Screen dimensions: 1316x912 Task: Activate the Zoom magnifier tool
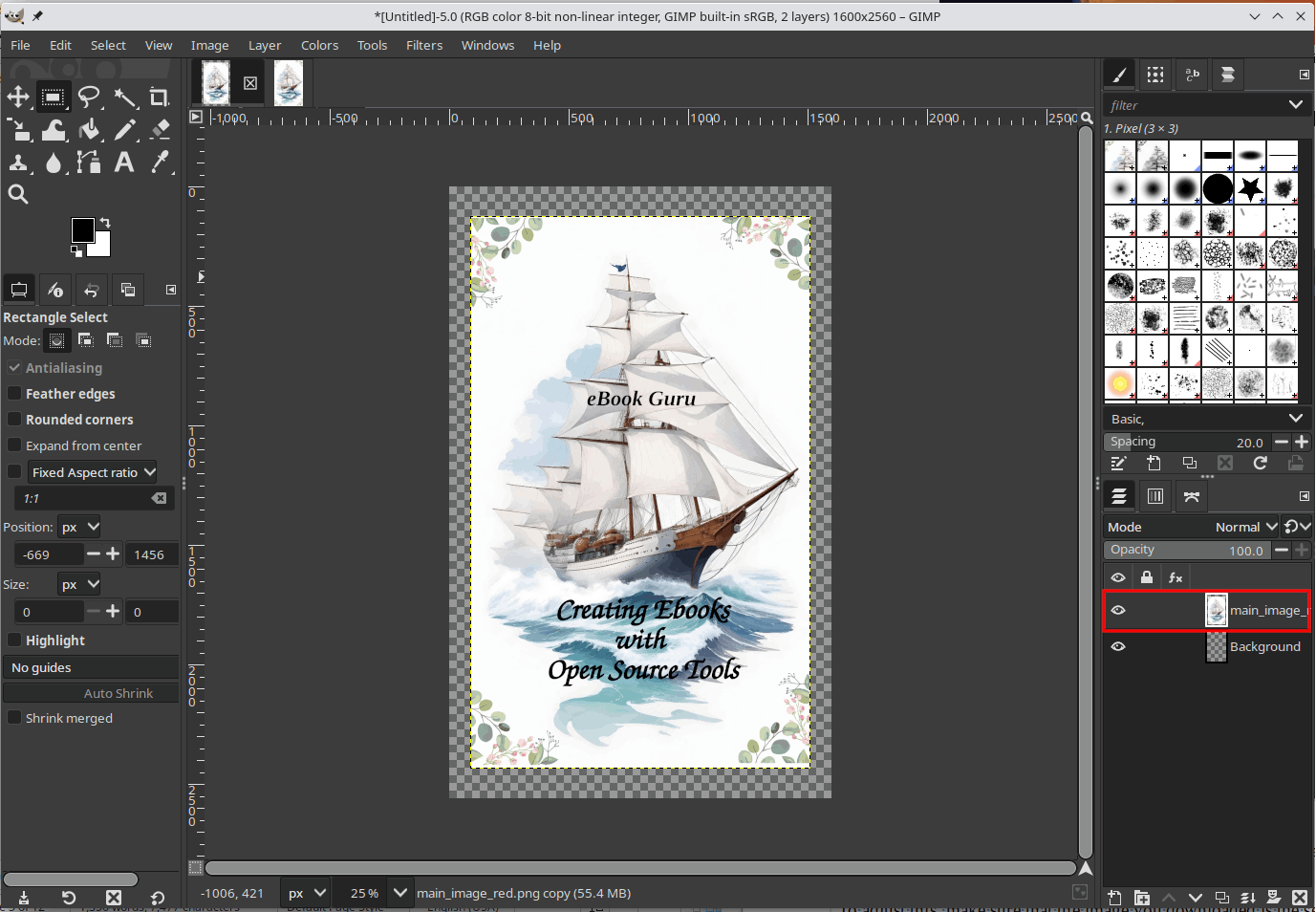tap(18, 194)
